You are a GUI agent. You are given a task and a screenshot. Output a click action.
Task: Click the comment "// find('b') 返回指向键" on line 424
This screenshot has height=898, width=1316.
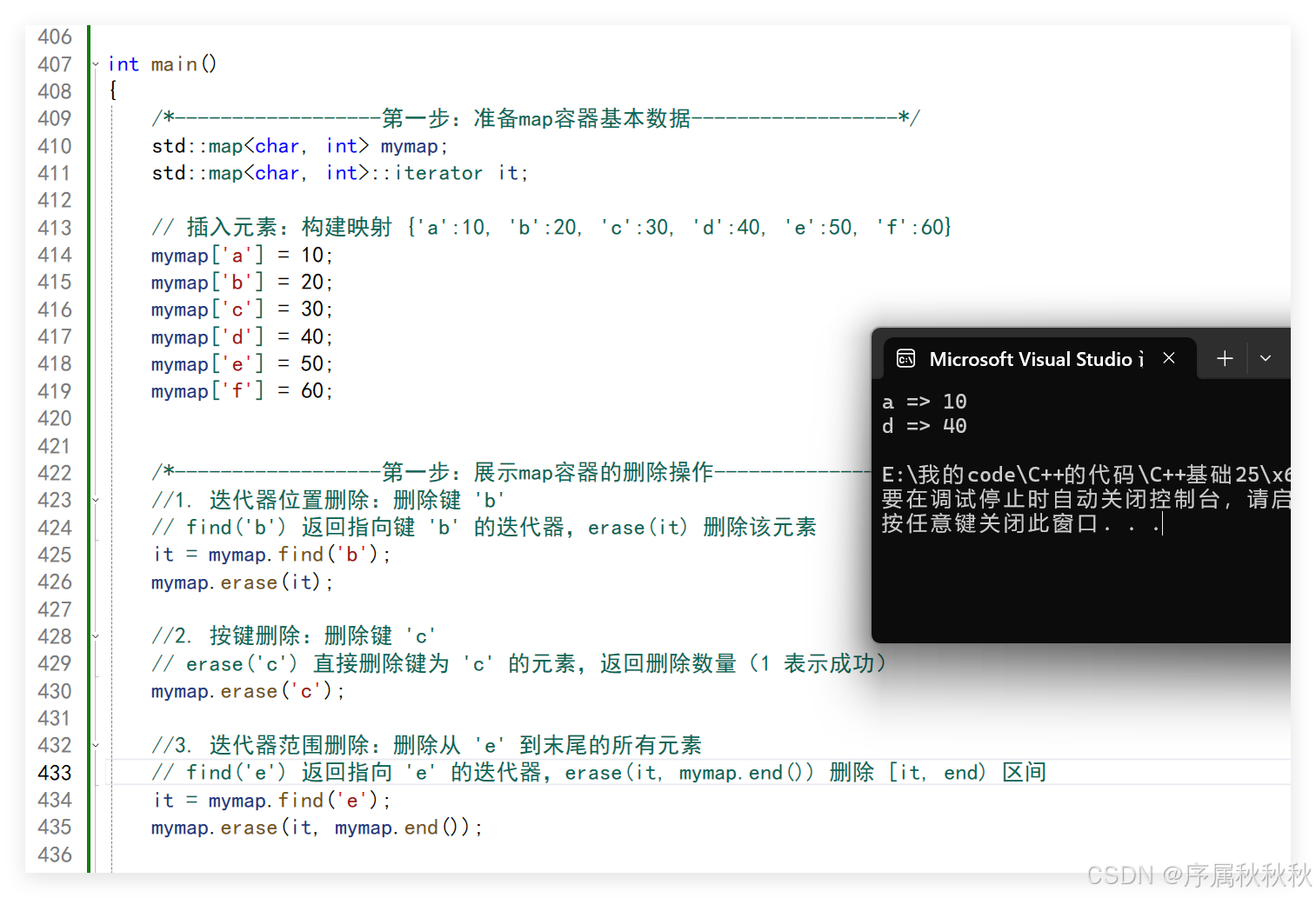coord(284,527)
